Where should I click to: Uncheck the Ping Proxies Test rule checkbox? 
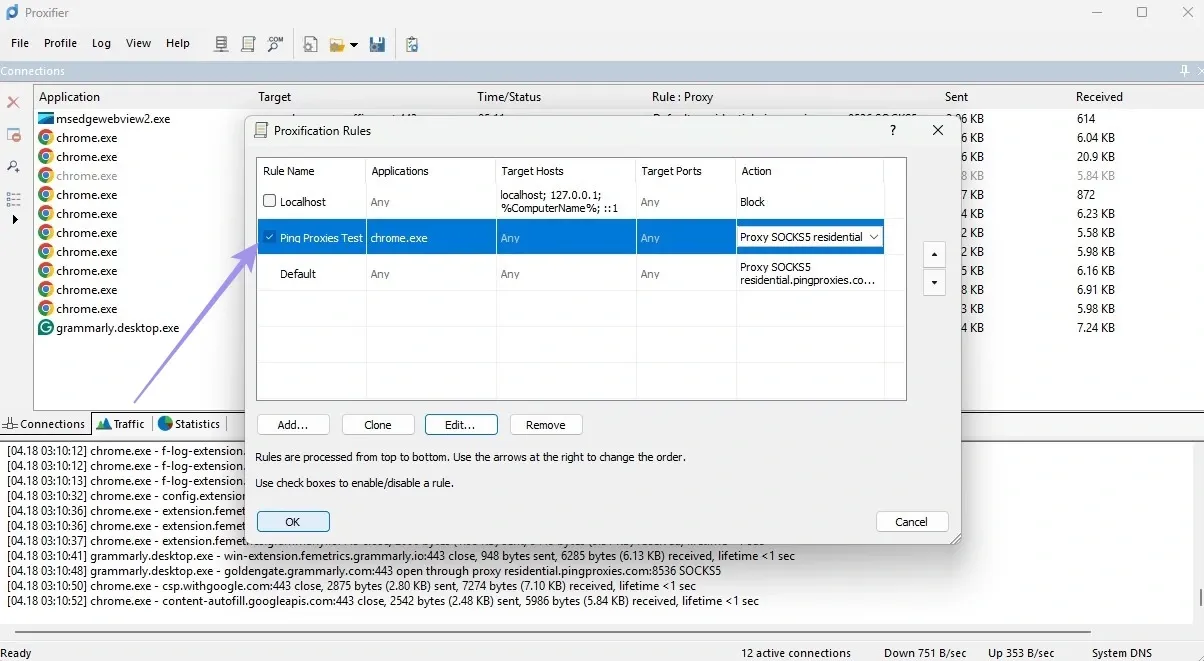point(270,237)
